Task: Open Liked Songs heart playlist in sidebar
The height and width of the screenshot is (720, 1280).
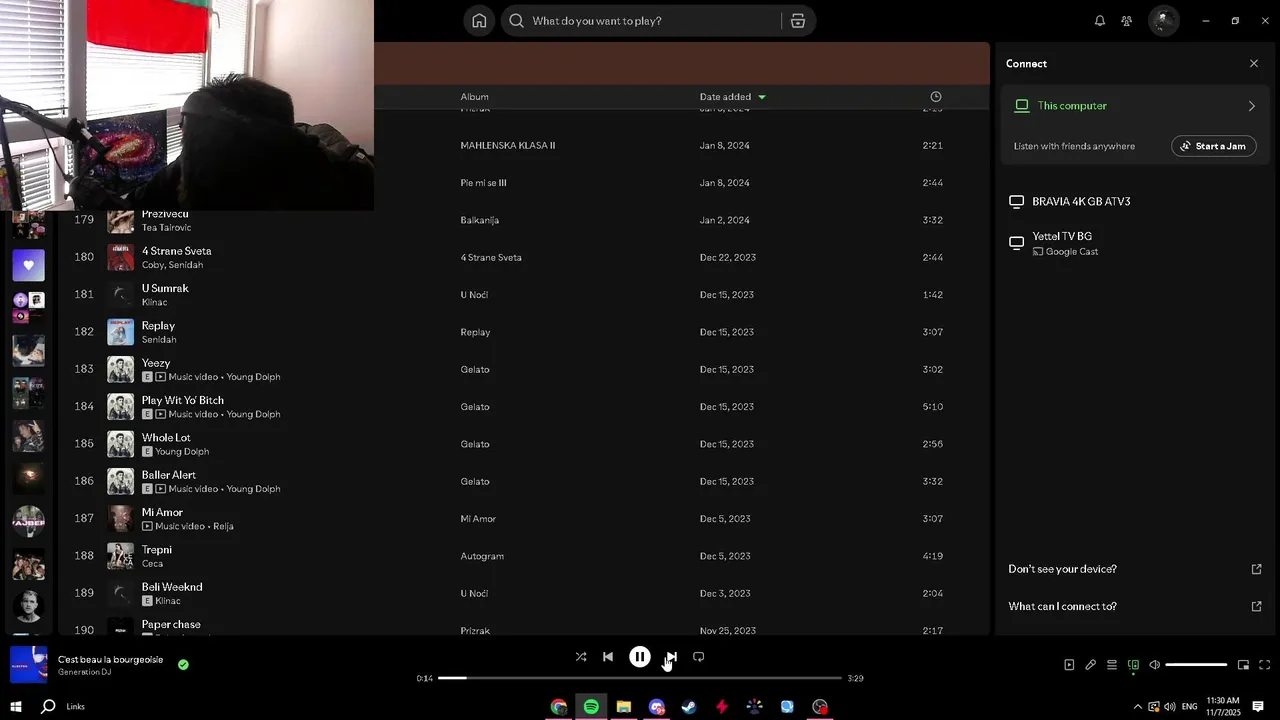Action: coord(28,265)
